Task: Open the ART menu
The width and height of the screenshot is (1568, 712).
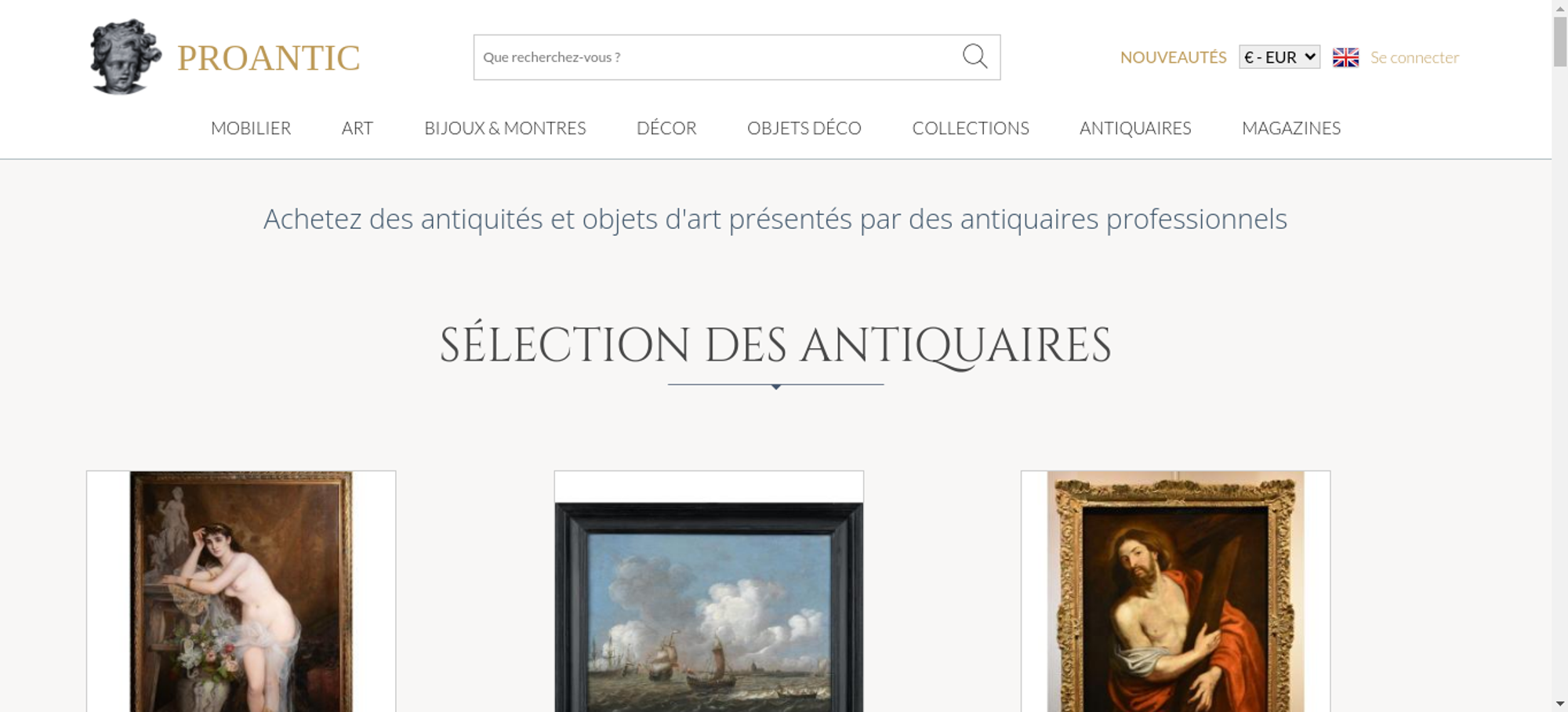Action: 358,128
